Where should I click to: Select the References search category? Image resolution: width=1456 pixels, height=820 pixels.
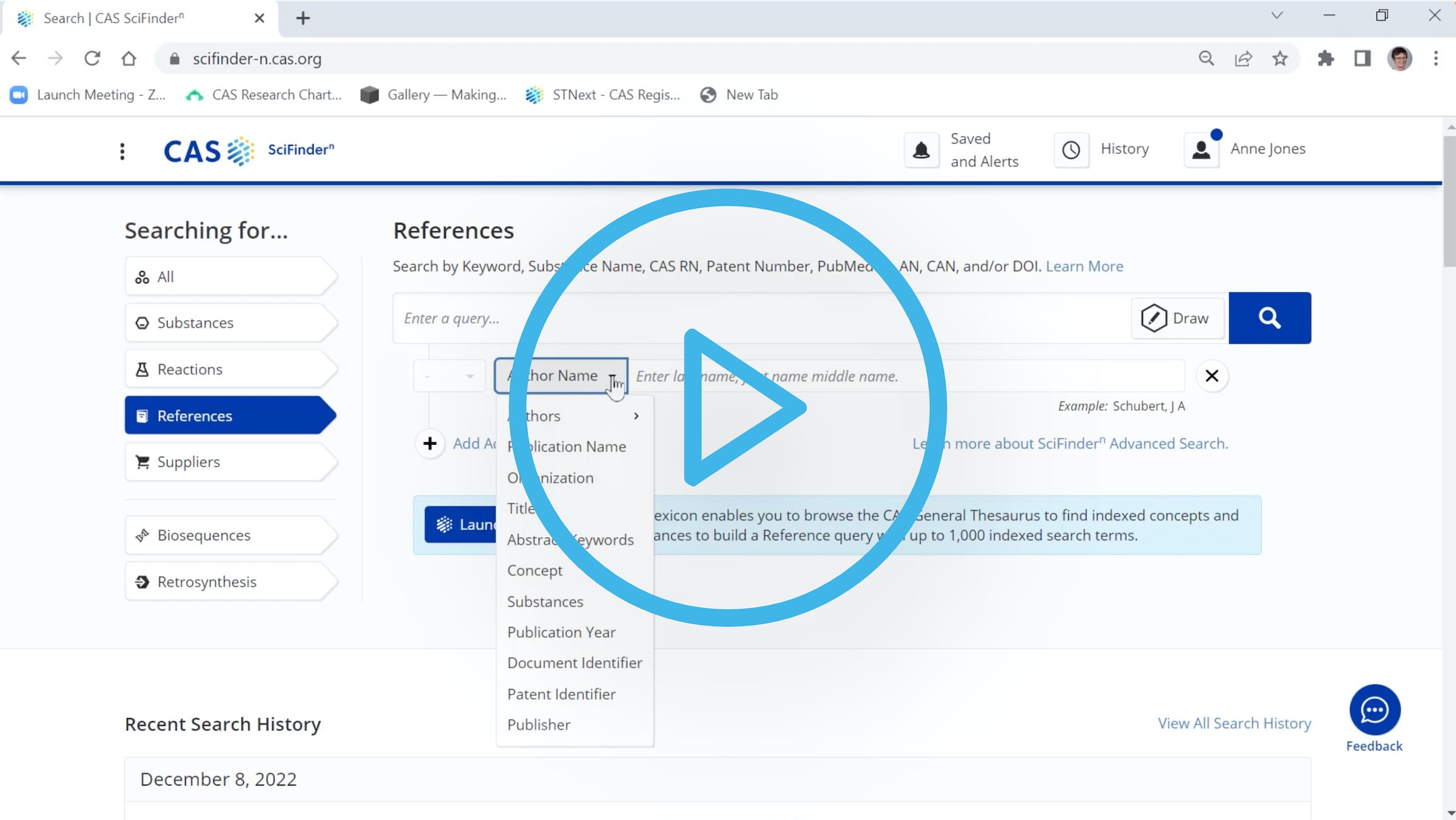231,415
